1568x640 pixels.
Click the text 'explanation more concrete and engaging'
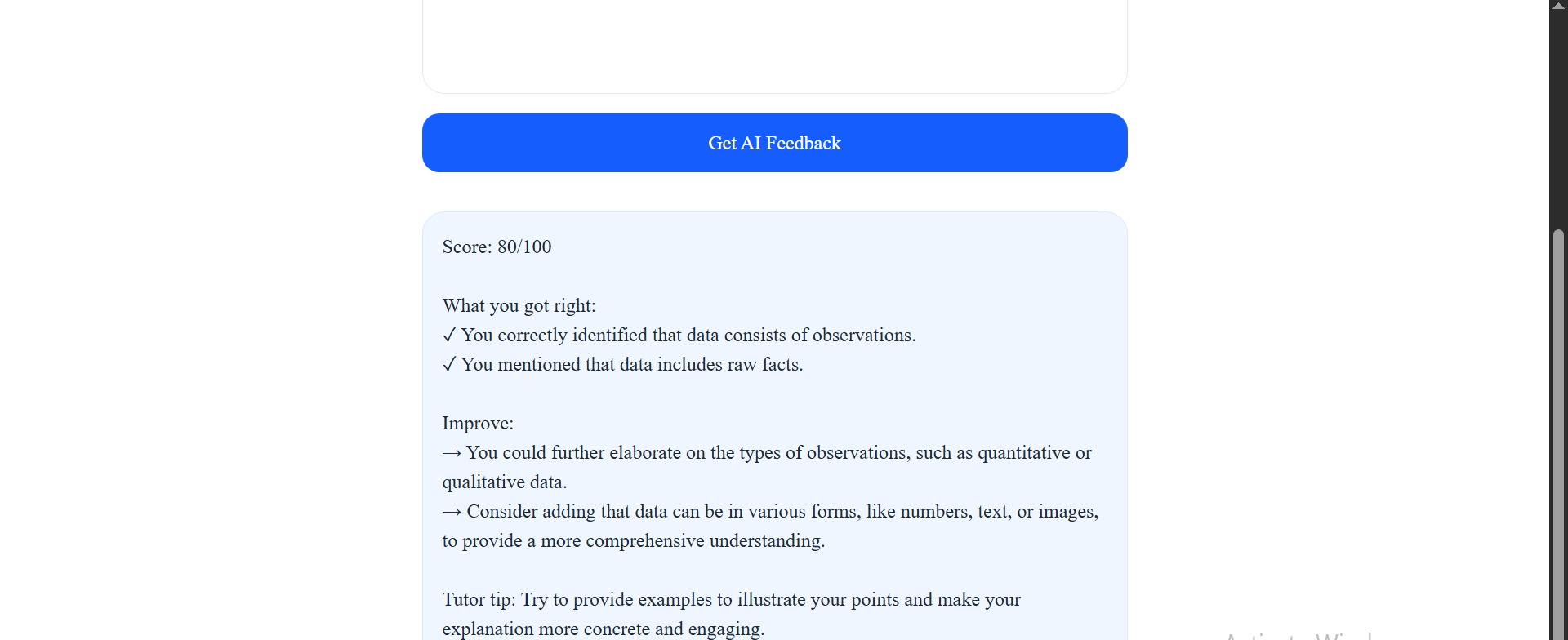[x=603, y=629]
